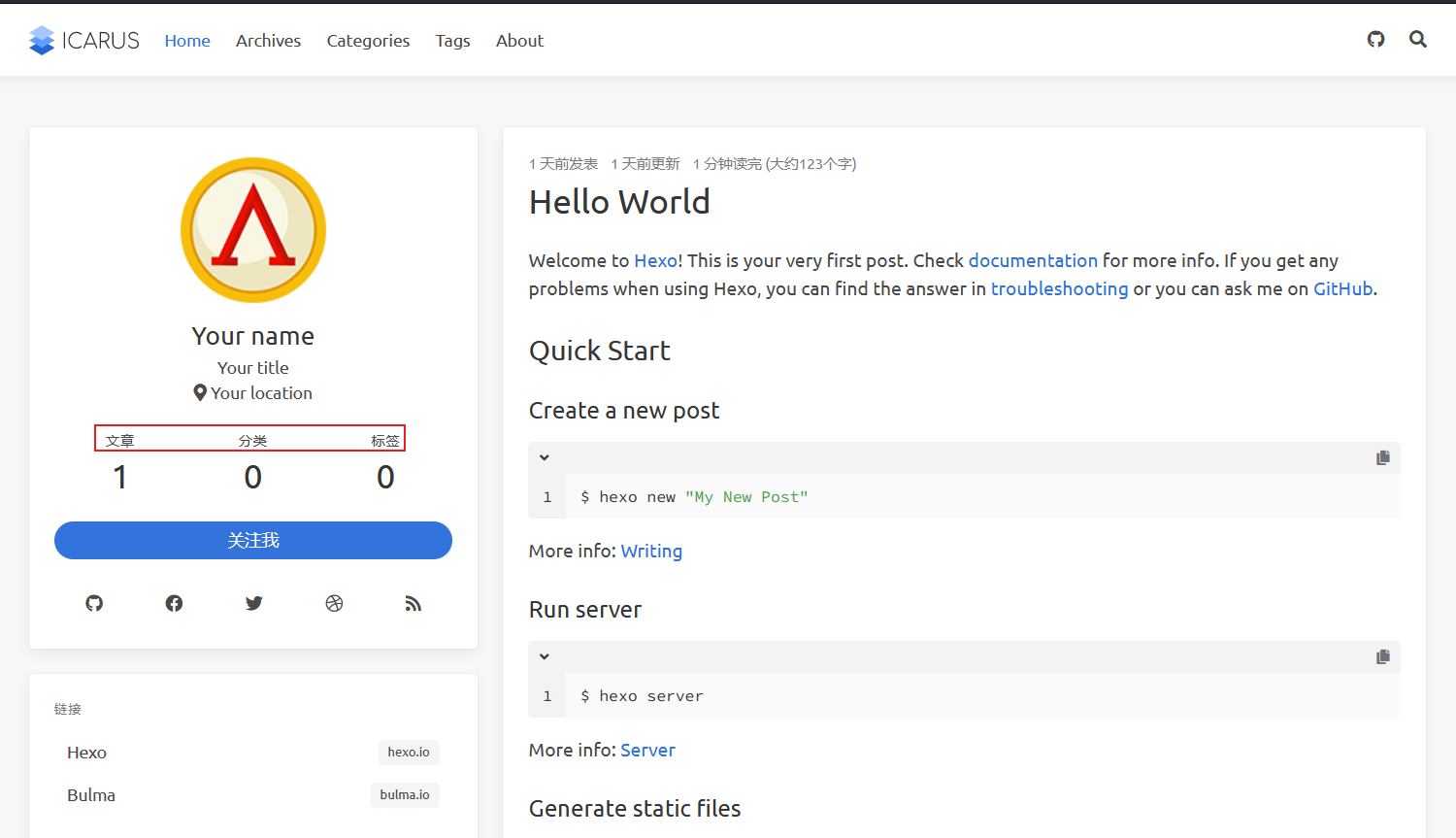Open the GitHub link in post text
1456x838 pixels.
1342,288
